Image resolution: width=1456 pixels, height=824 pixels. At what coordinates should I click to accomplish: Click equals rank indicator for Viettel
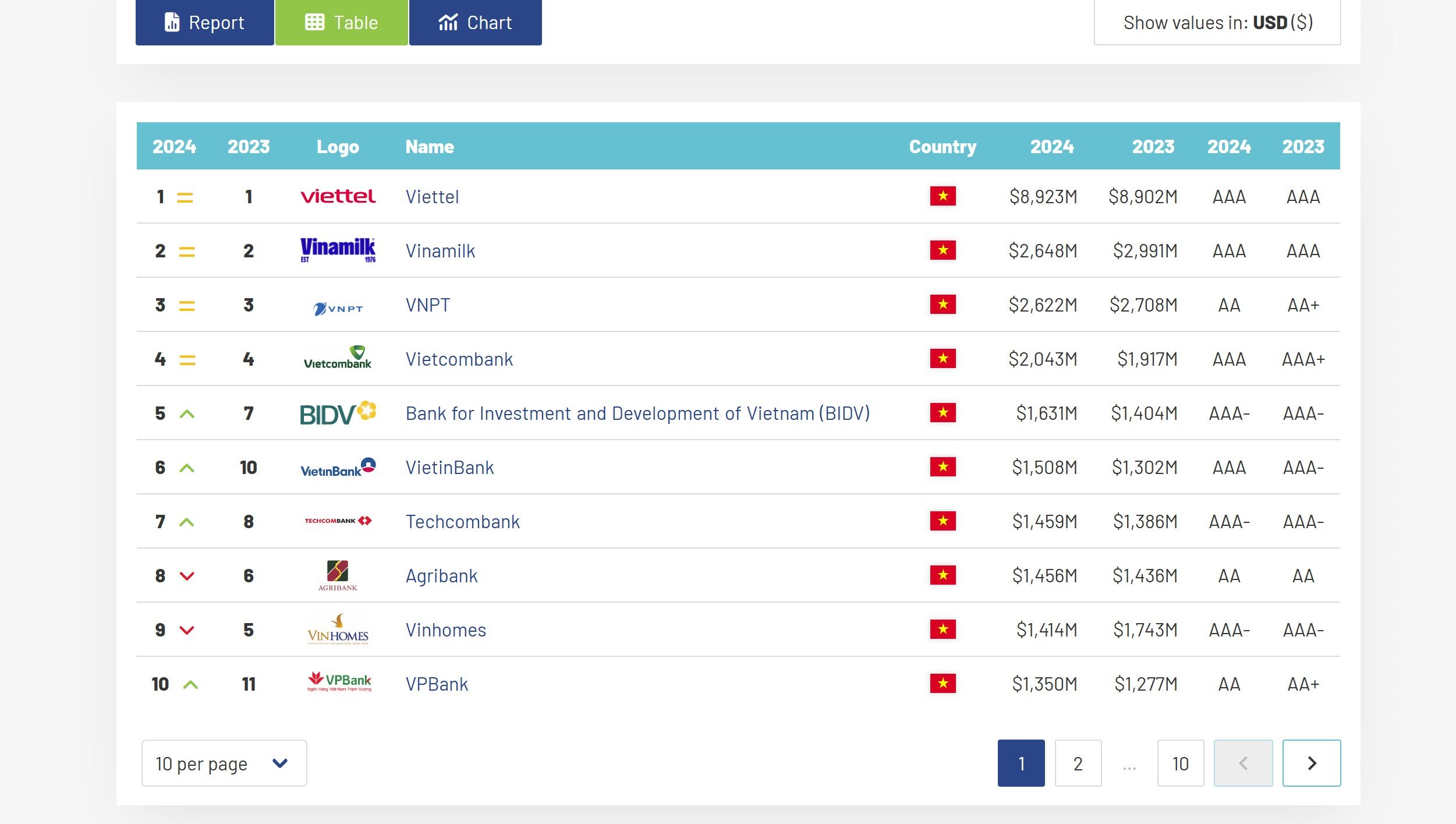185,198
